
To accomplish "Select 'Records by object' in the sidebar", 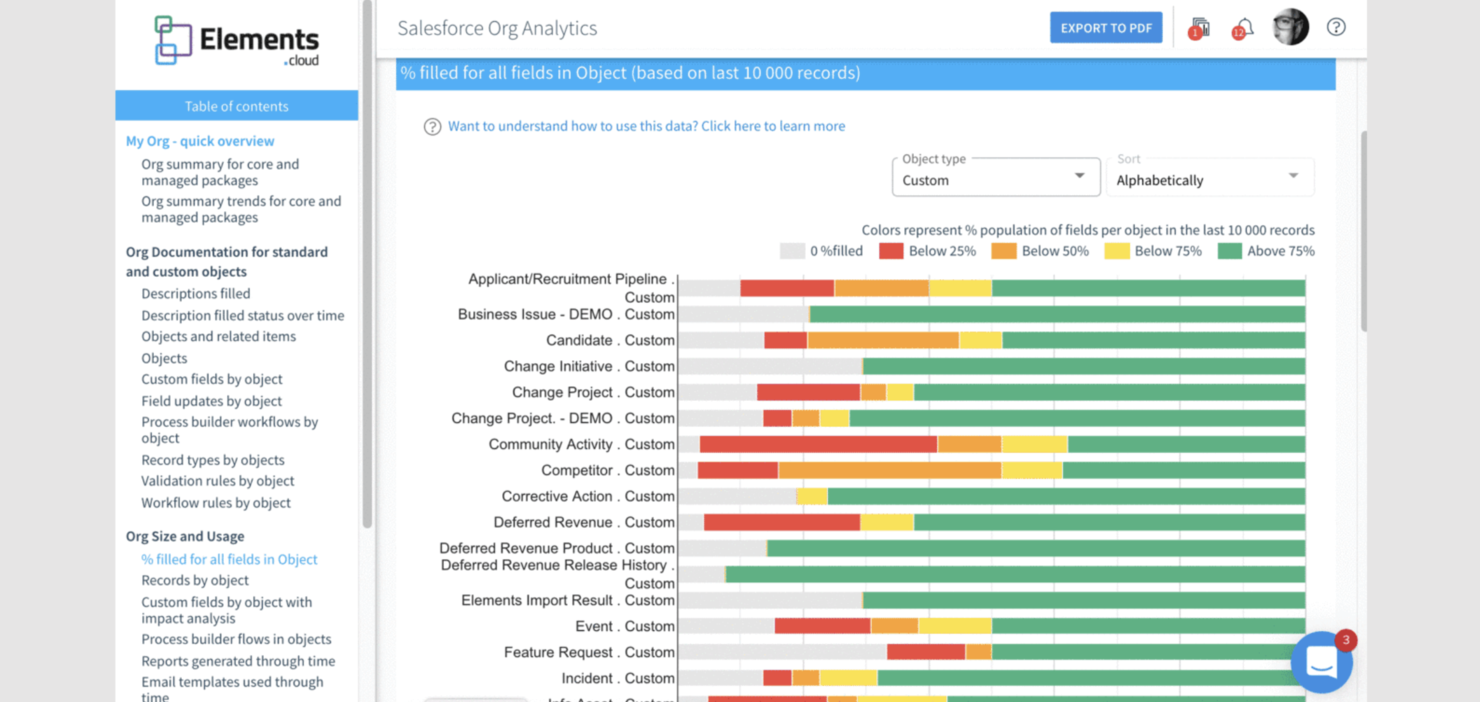I will [x=195, y=580].
